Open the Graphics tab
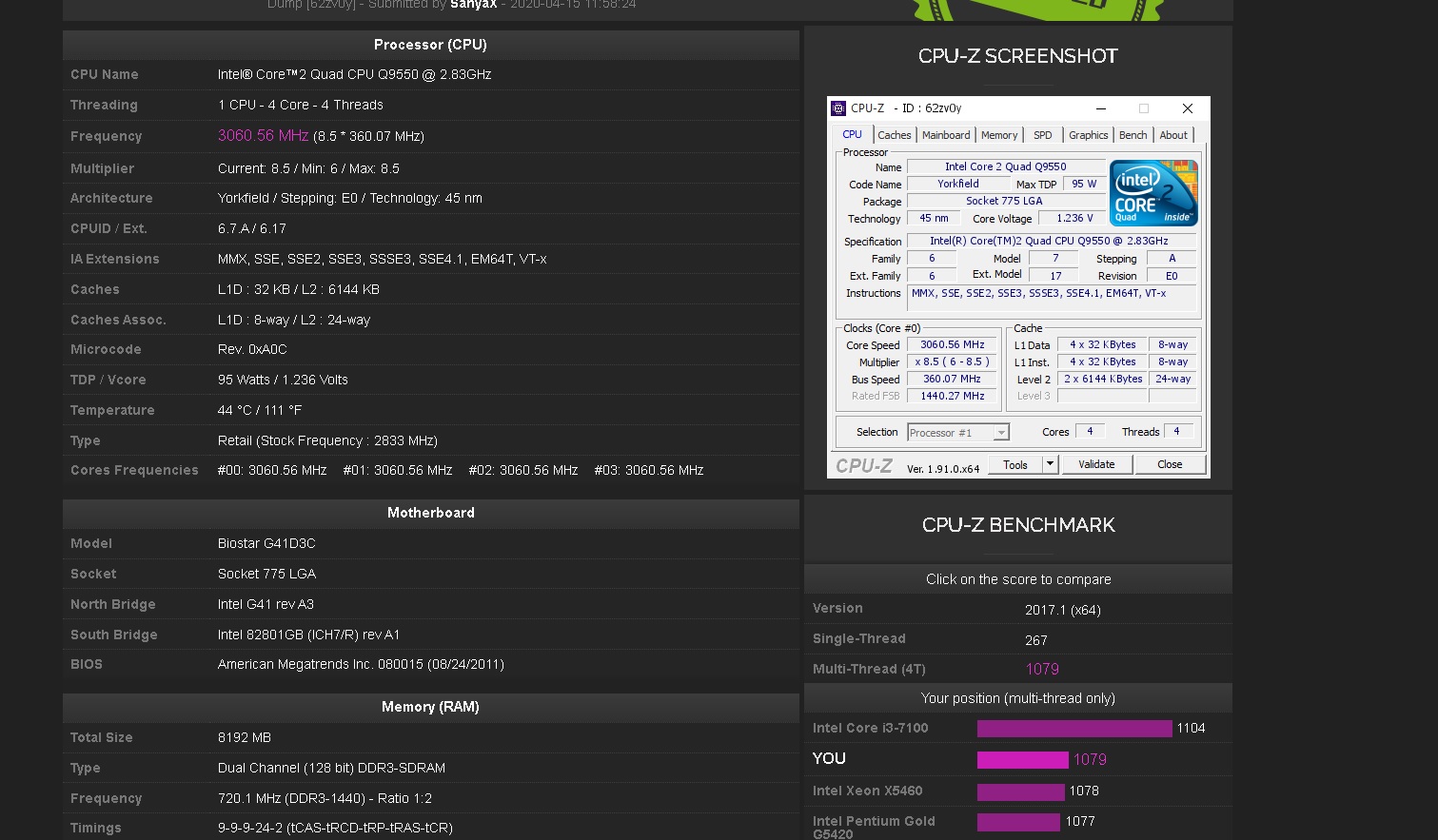Viewport: 1438px width, 840px height. [x=1088, y=135]
